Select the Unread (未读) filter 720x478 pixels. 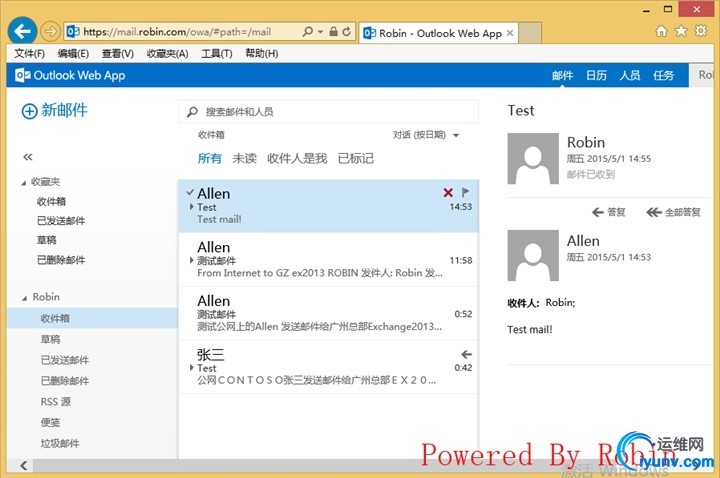coord(244,158)
